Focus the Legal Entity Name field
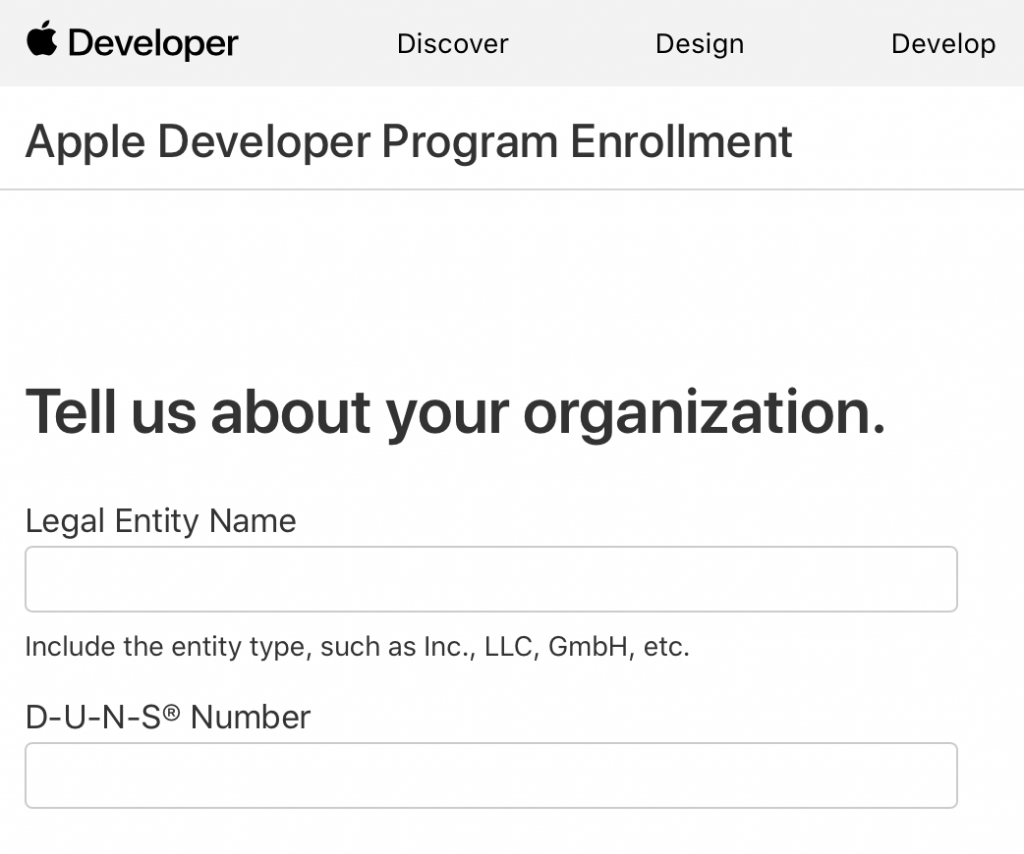The height and width of the screenshot is (854, 1024). point(491,579)
